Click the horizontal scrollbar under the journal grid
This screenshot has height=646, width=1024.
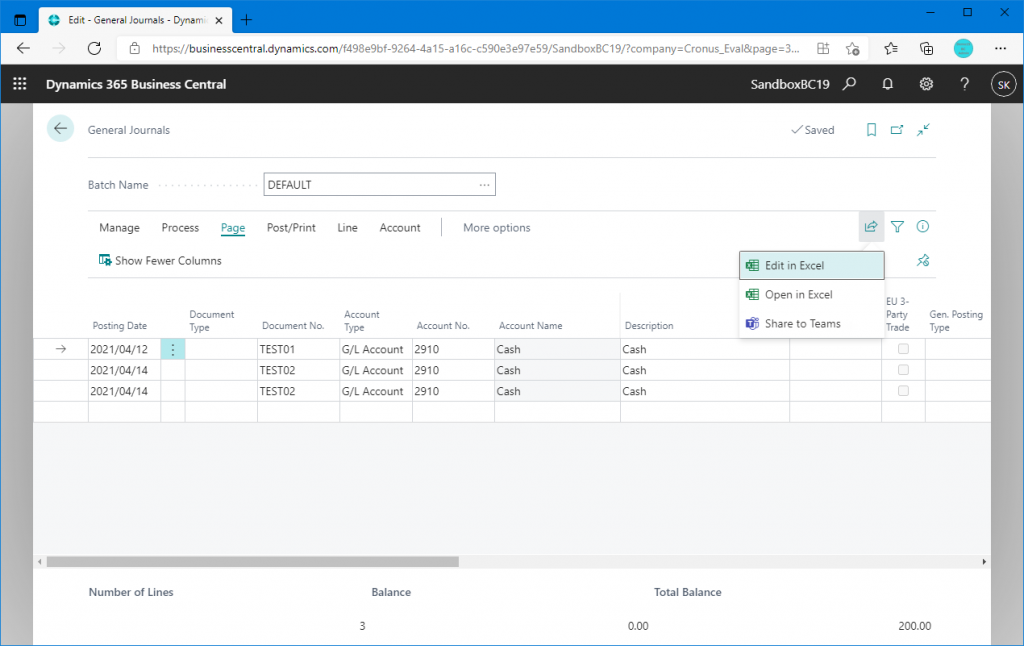pos(250,562)
